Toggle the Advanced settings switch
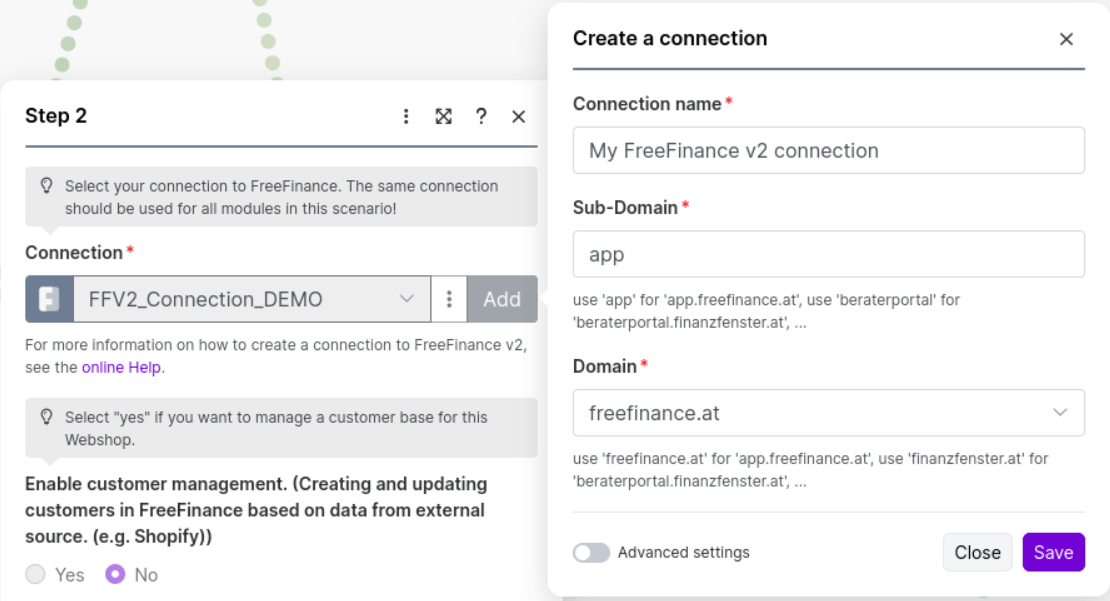 (591, 552)
